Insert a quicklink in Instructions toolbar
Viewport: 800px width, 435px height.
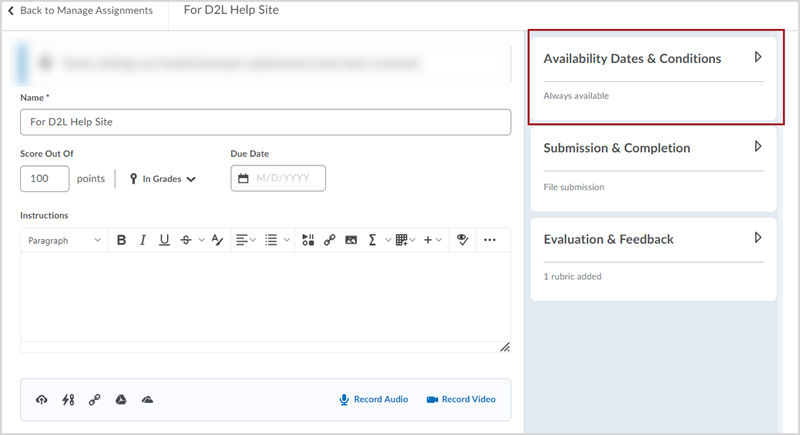tap(330, 240)
